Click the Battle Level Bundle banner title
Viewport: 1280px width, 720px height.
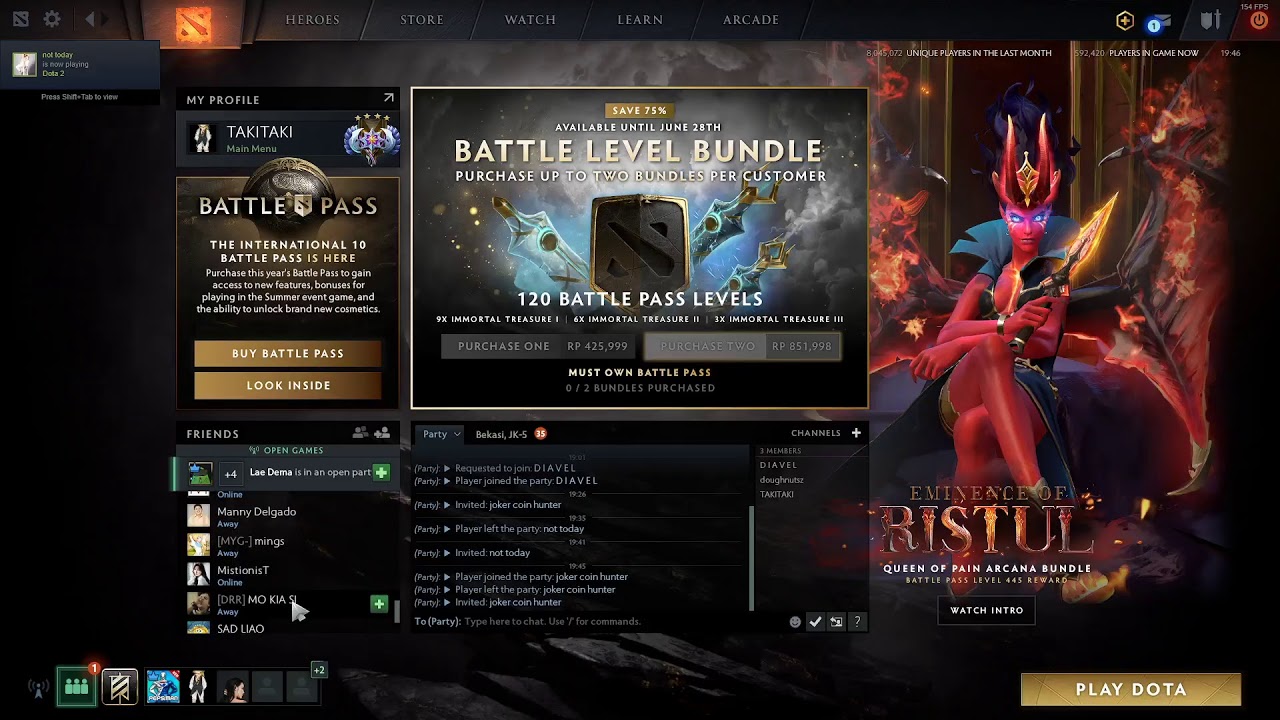tap(639, 151)
